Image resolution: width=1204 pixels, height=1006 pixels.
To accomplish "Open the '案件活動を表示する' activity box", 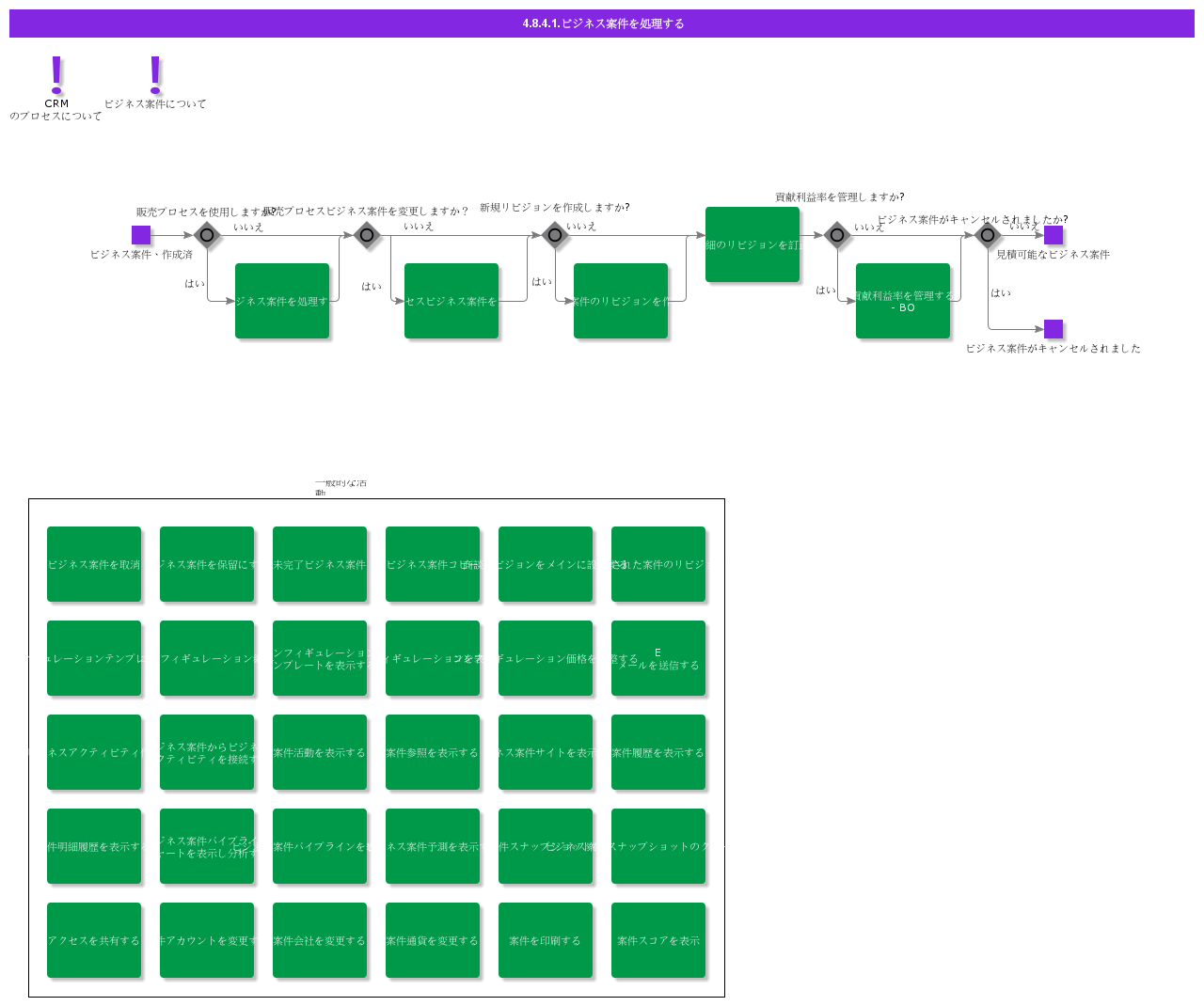I will pyautogui.click(x=320, y=752).
